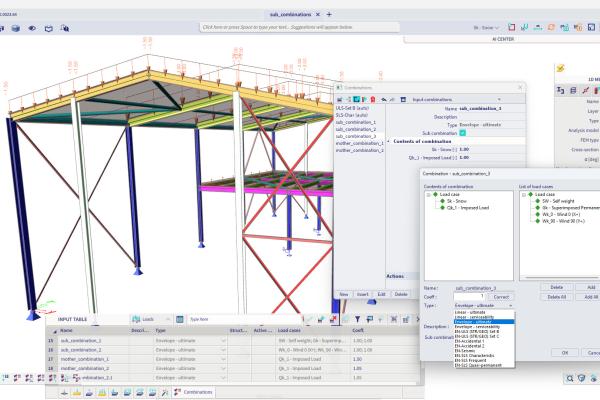Click the zoom-search icon in top-left toolbar
600x400 pixels.
tap(65, 28)
